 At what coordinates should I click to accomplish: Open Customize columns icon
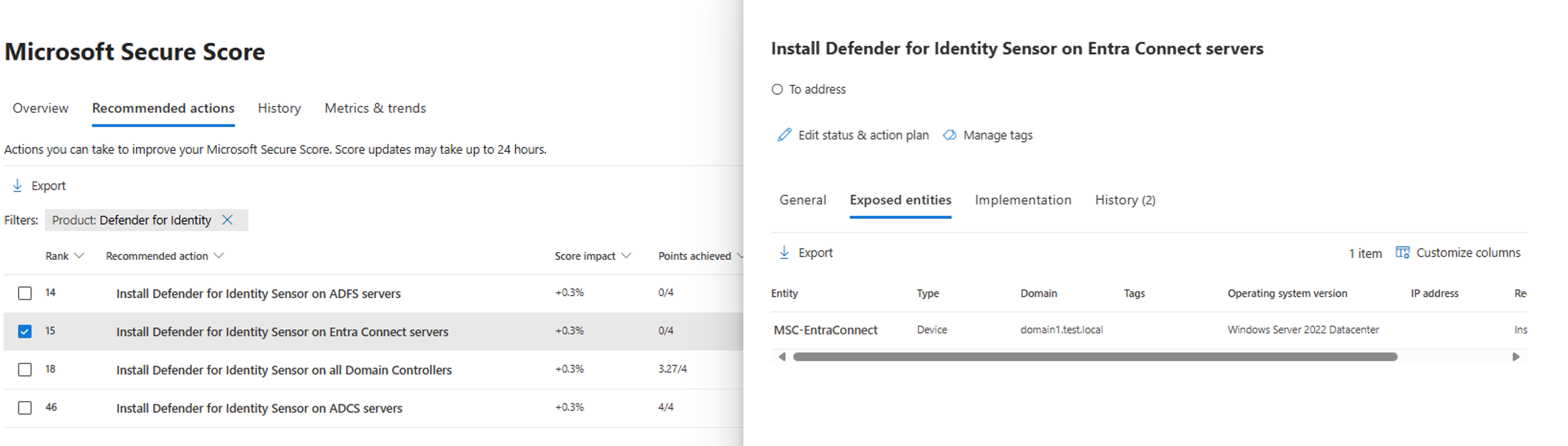[x=1402, y=253]
